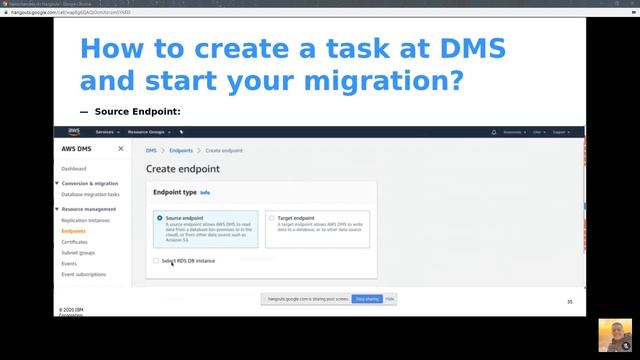This screenshot has width=640, height=360.
Task: Collapse the Resource management section
Action: click(x=57, y=209)
